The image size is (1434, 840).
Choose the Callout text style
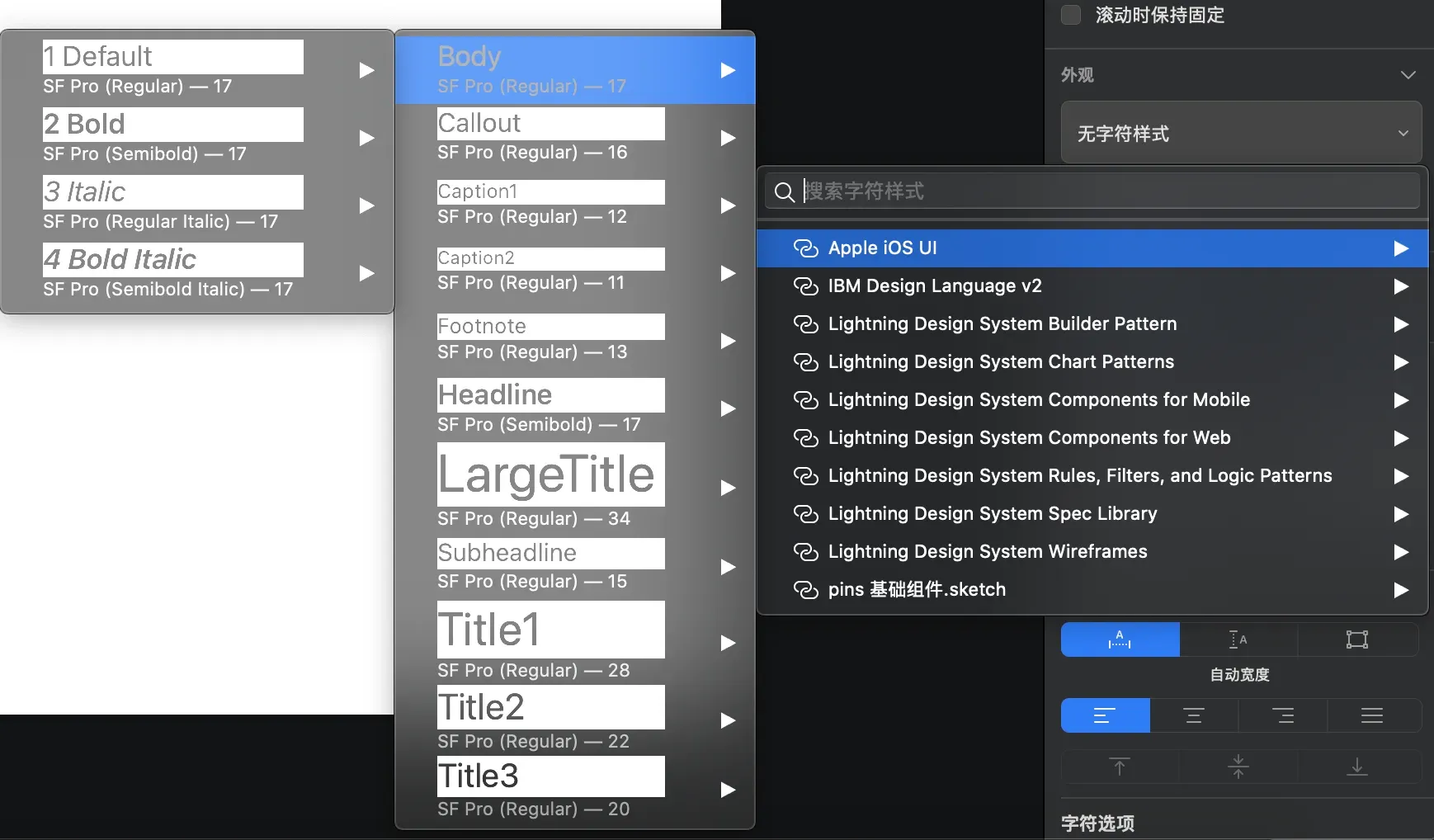575,137
